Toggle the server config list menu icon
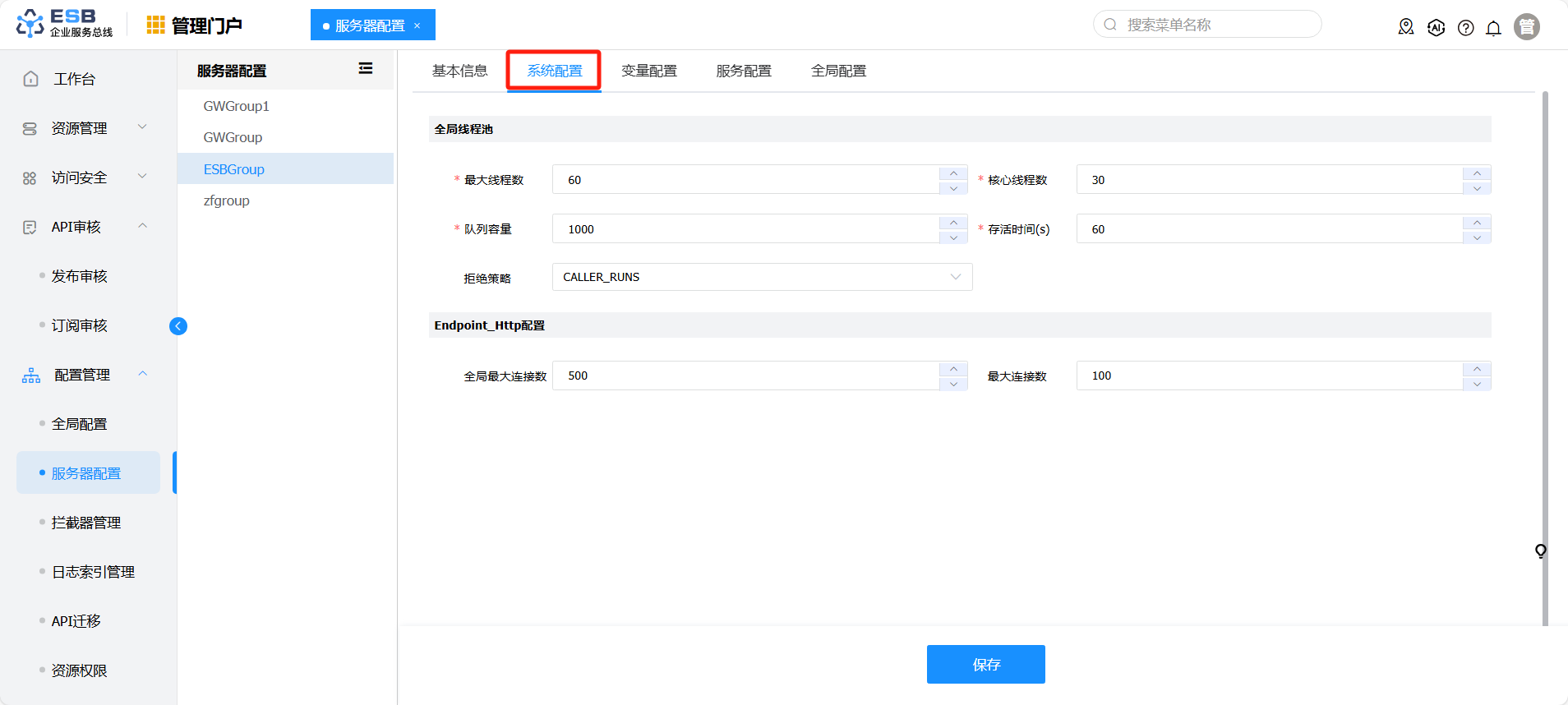The width and height of the screenshot is (1568, 705). pyautogui.click(x=366, y=69)
